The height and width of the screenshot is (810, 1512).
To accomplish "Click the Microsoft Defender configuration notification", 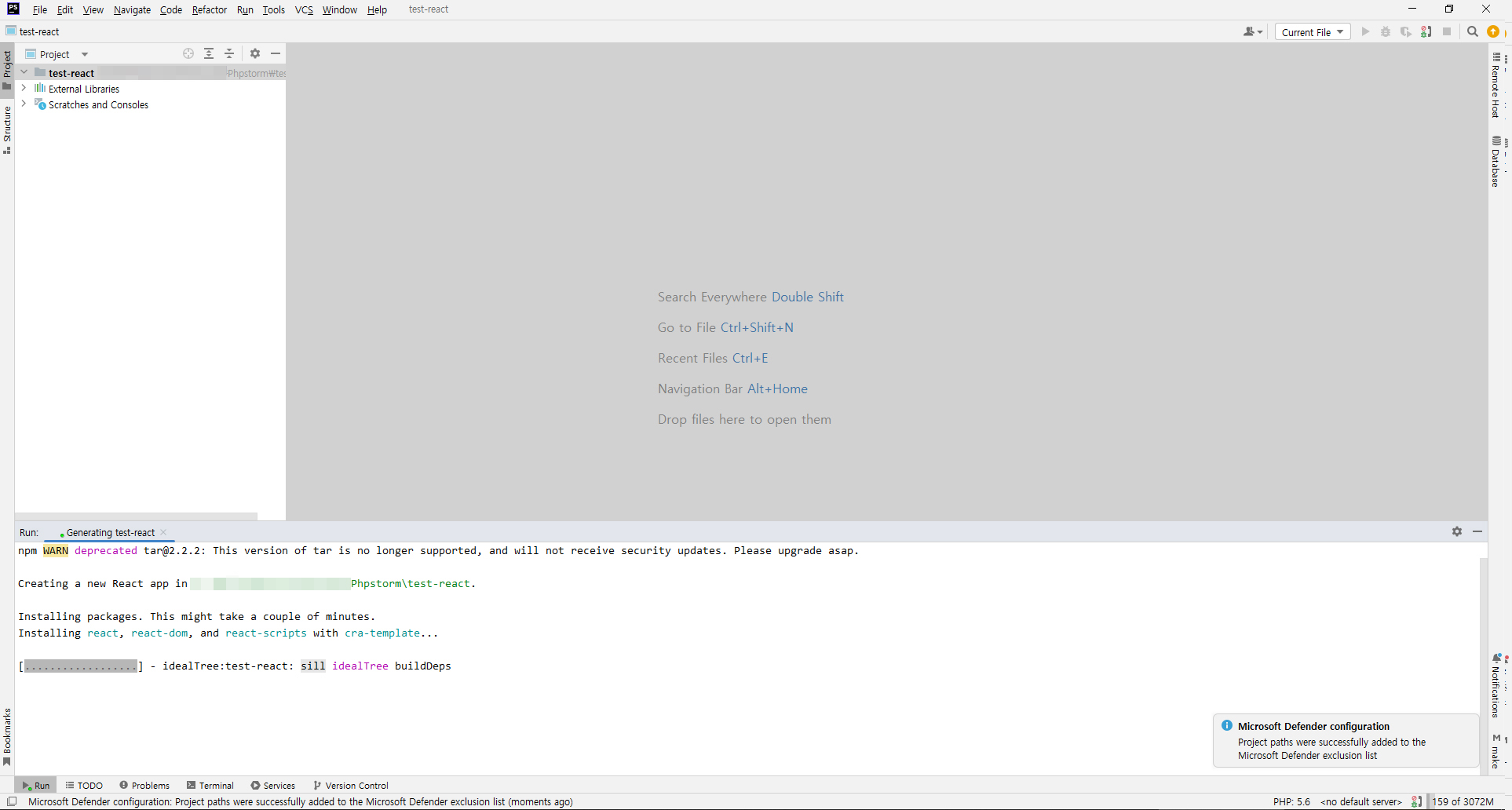I will coord(1346,740).
